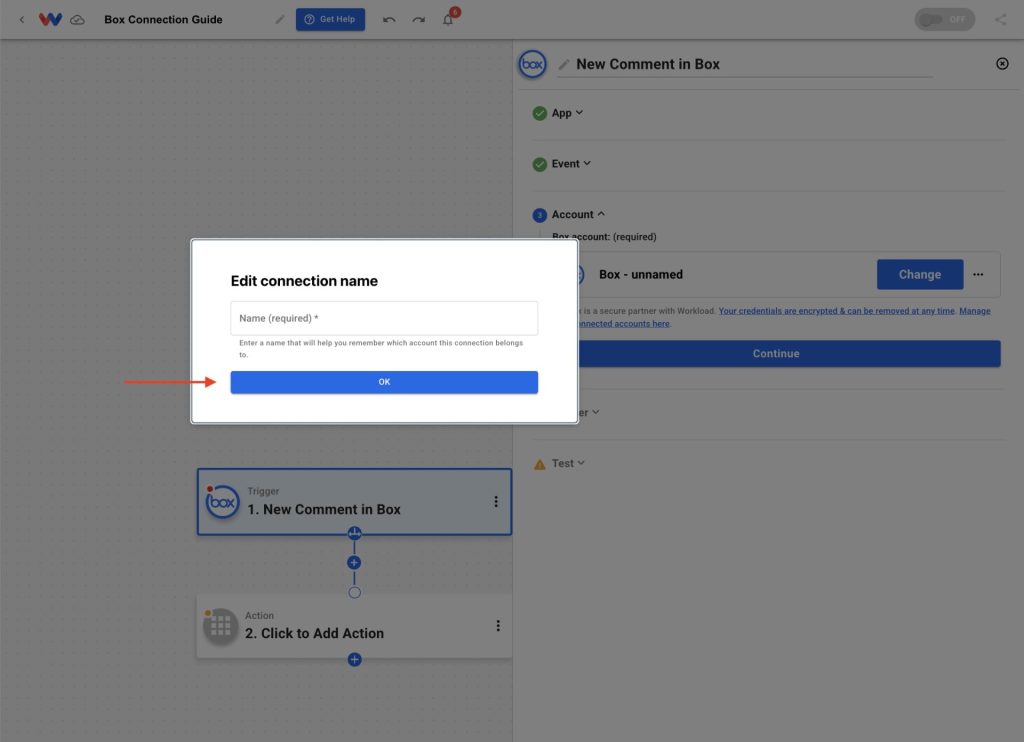
Task: Click the Box Connection Guide title
Action: (x=163, y=20)
